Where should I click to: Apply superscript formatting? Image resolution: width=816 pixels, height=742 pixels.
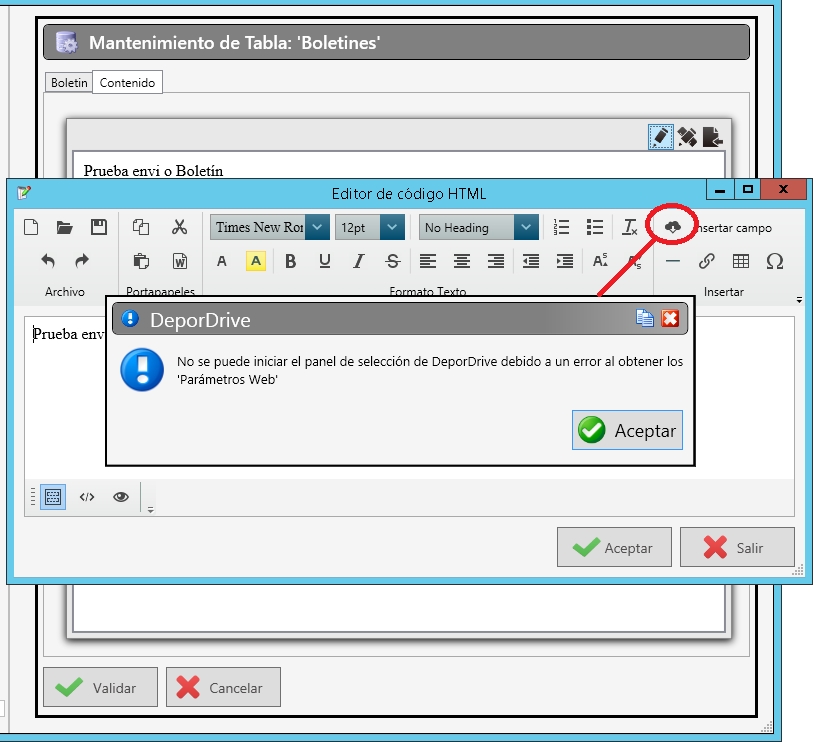pos(600,261)
